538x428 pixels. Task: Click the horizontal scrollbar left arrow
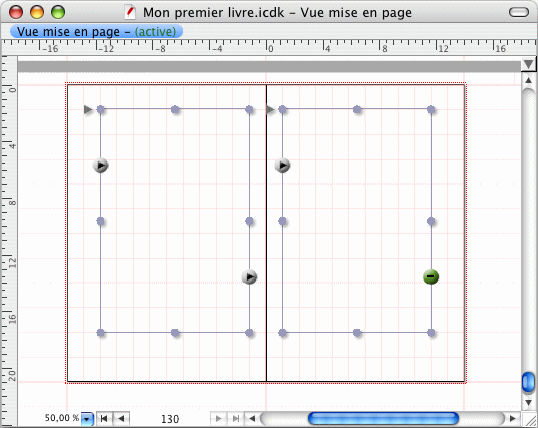(252, 418)
